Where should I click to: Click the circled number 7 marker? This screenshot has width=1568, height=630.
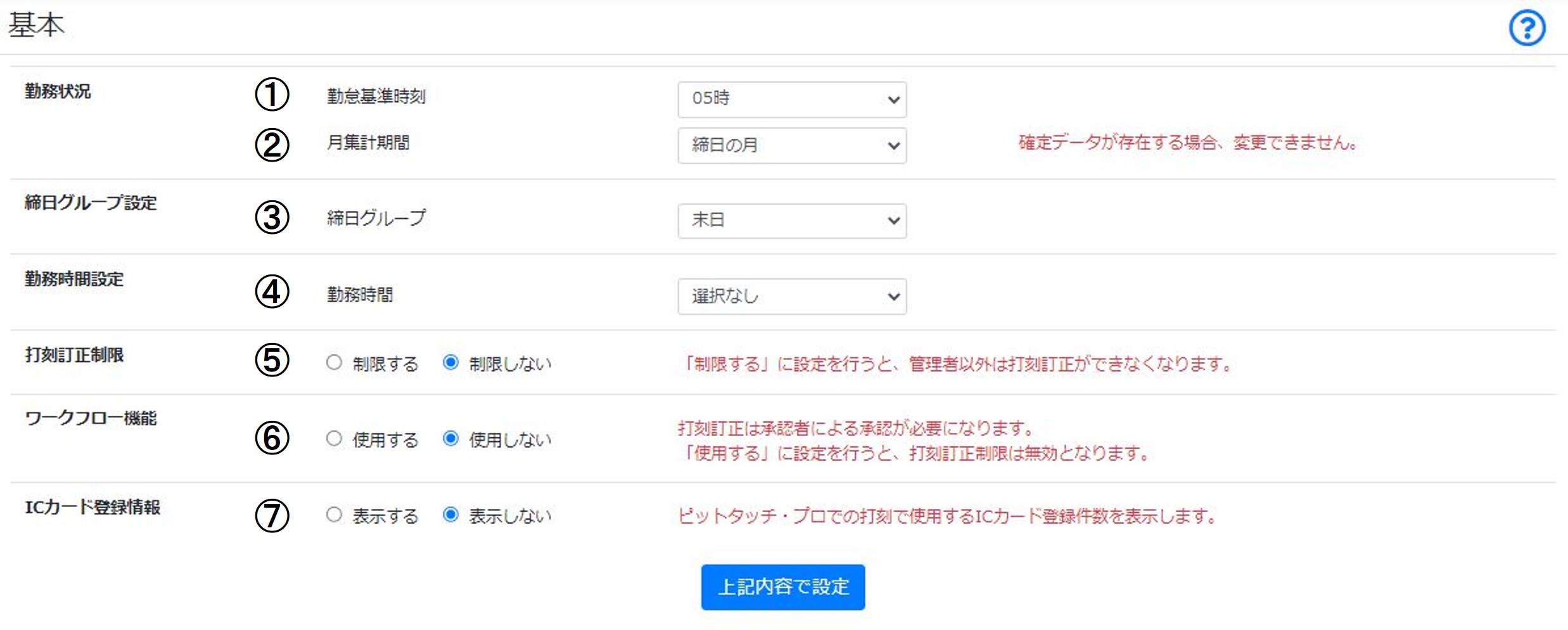(x=272, y=515)
